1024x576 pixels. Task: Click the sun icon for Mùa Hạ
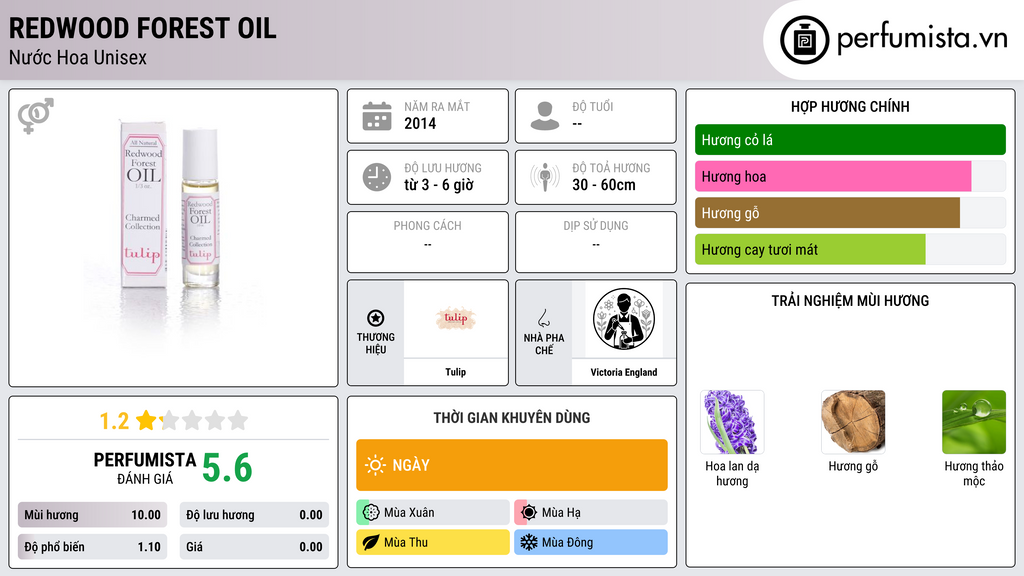529,512
